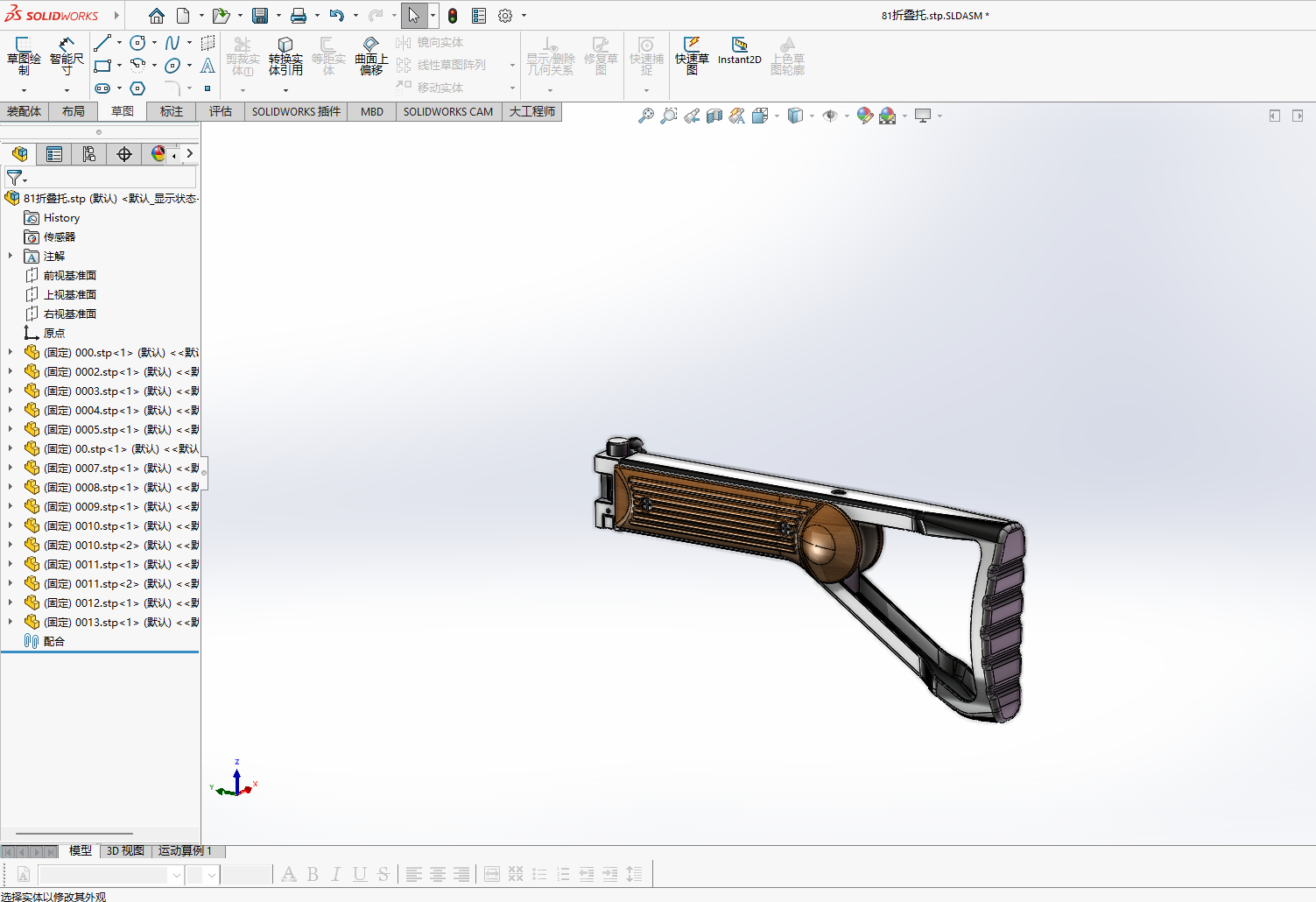Expand 0002.stp<1> component node
This screenshot has width=1316, height=902.
click(x=11, y=371)
